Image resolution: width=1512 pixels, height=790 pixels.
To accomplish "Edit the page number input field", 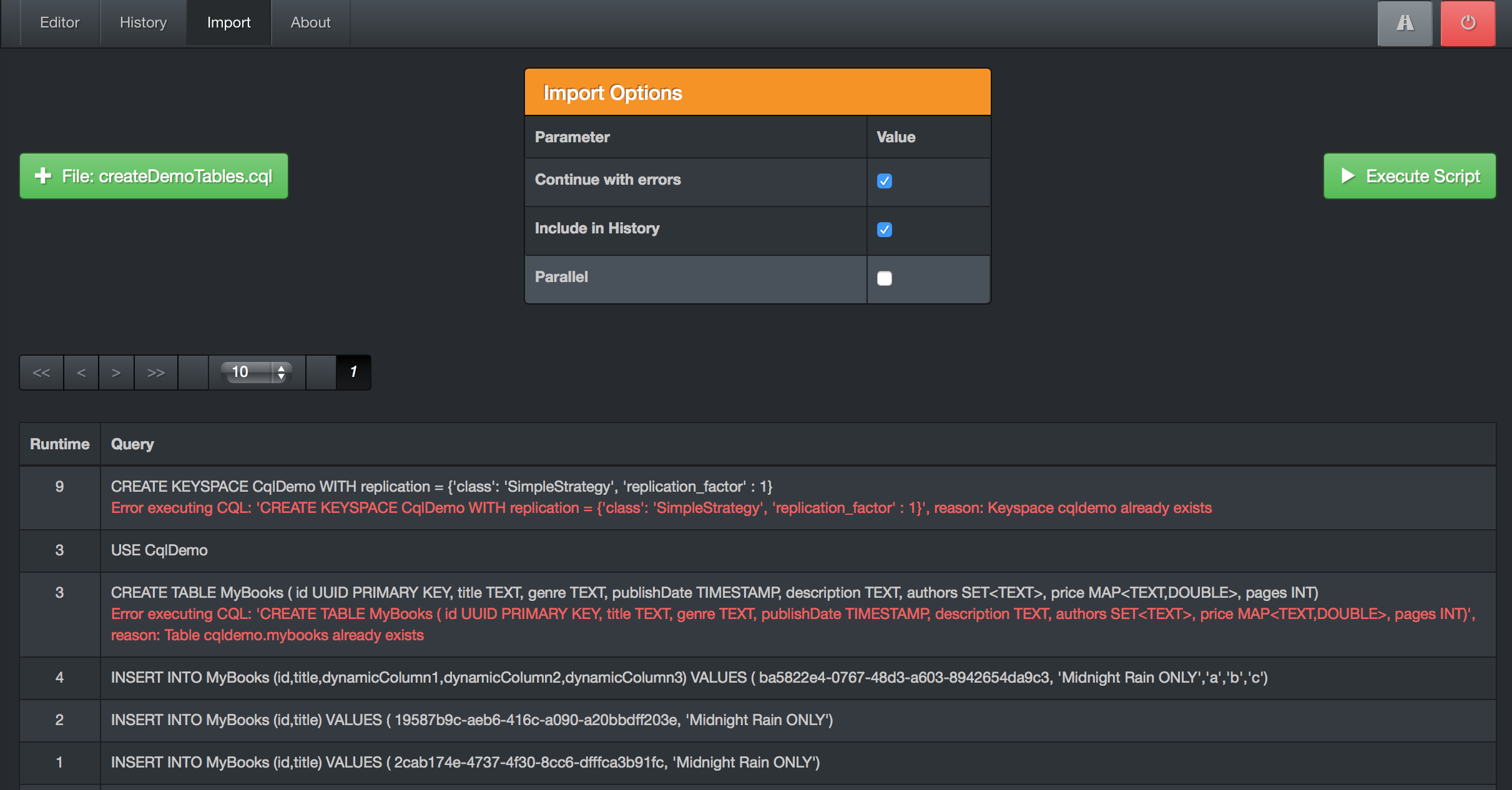I will pyautogui.click(x=351, y=372).
